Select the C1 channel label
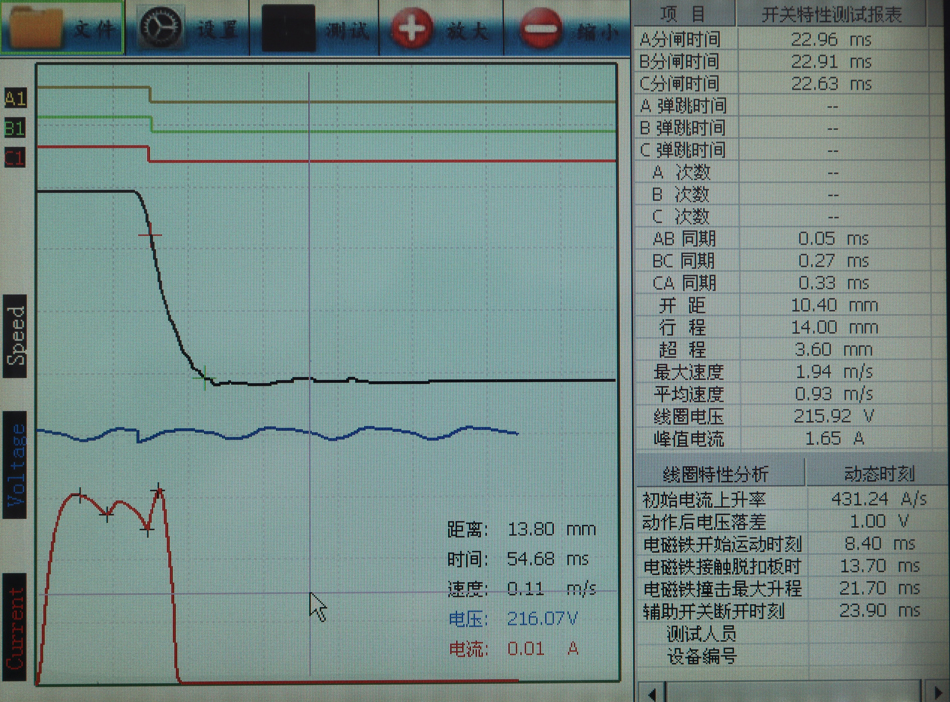Screen dimensions: 950x702 pyautogui.click(x=15, y=158)
